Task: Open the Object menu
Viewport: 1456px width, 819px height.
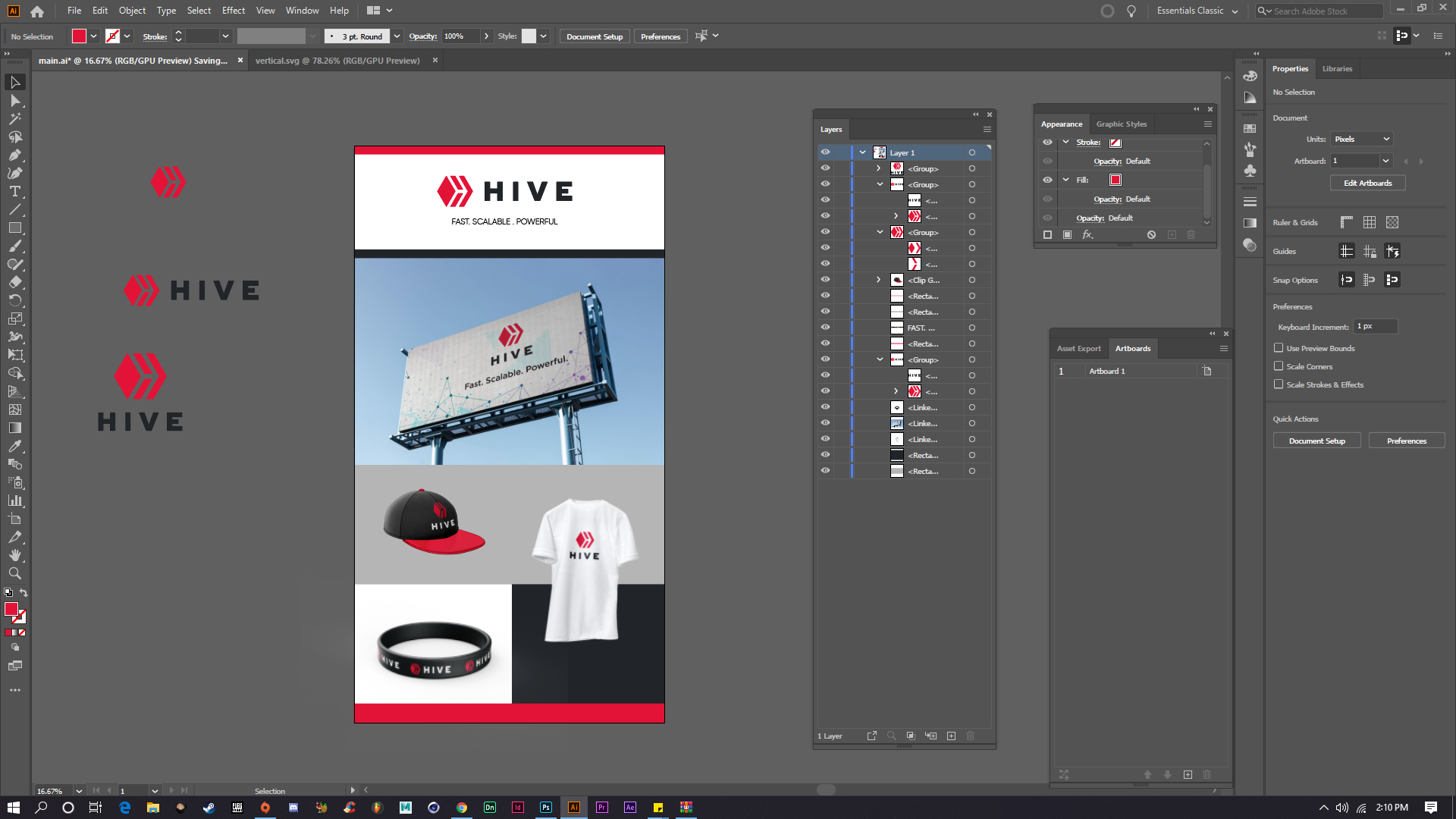Action: (x=132, y=11)
